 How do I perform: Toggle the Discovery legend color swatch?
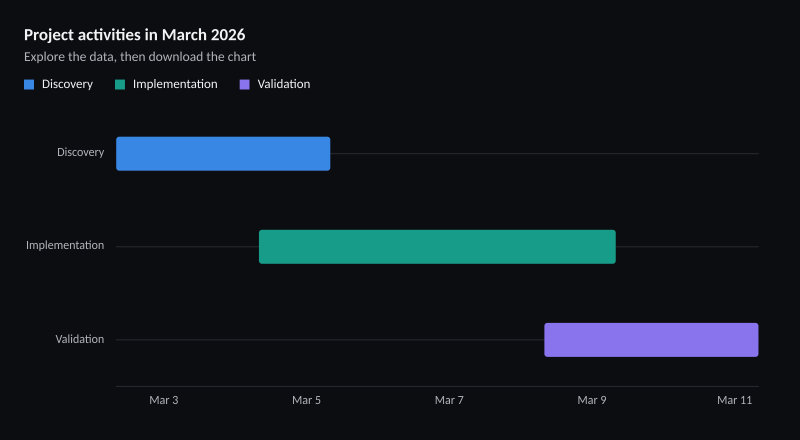pyautogui.click(x=29, y=85)
